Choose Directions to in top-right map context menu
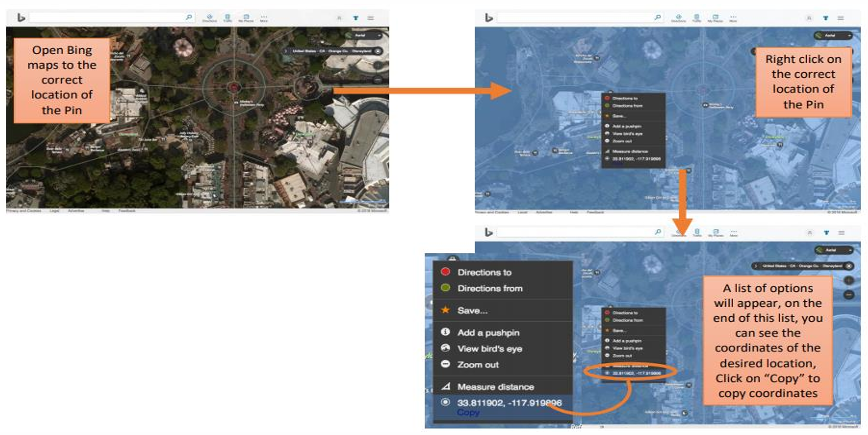 click(633, 99)
